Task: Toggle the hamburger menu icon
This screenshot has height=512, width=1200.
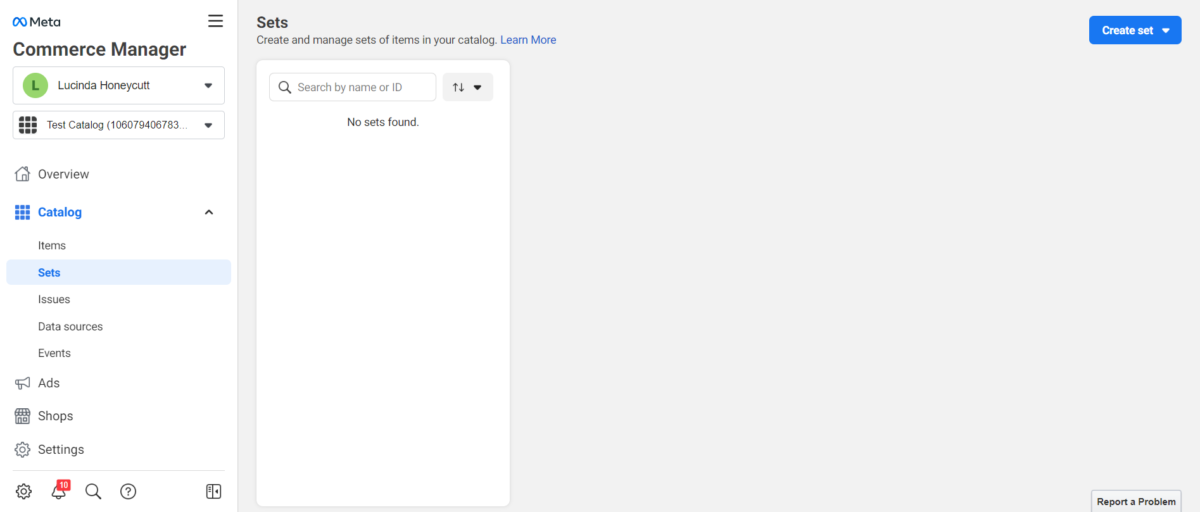Action: 215,21
